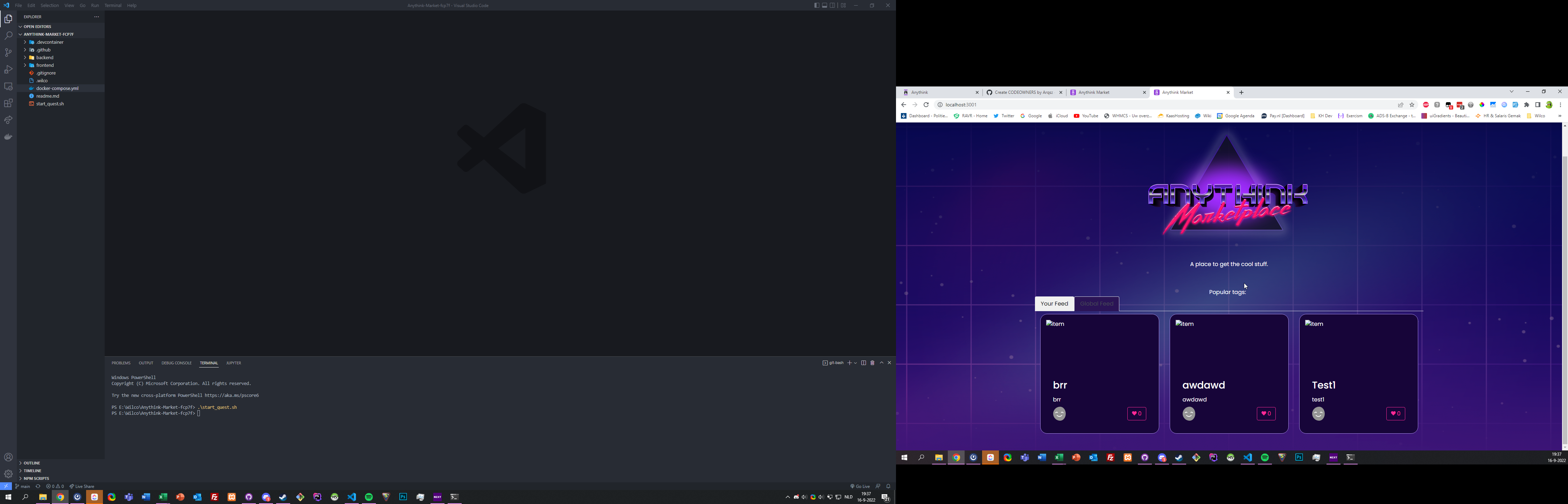Open Manage gear icon in activity bar
Viewport: 1568px width, 504px height.
[x=8, y=474]
